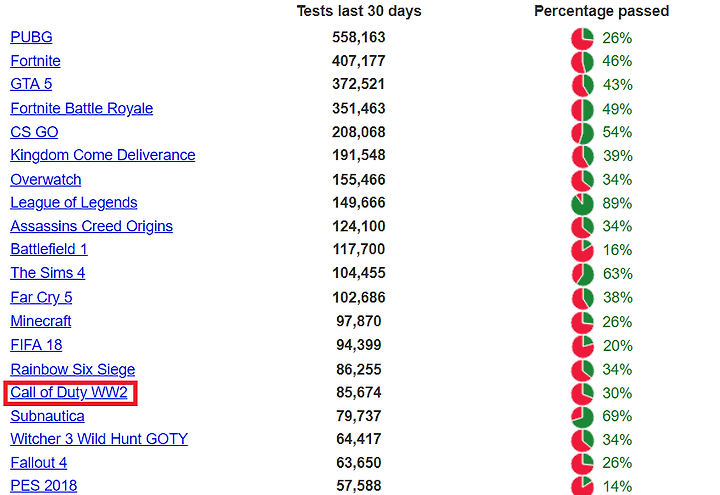Click the 124,100 tests value
This screenshot has height=495, width=720.
[x=359, y=226]
